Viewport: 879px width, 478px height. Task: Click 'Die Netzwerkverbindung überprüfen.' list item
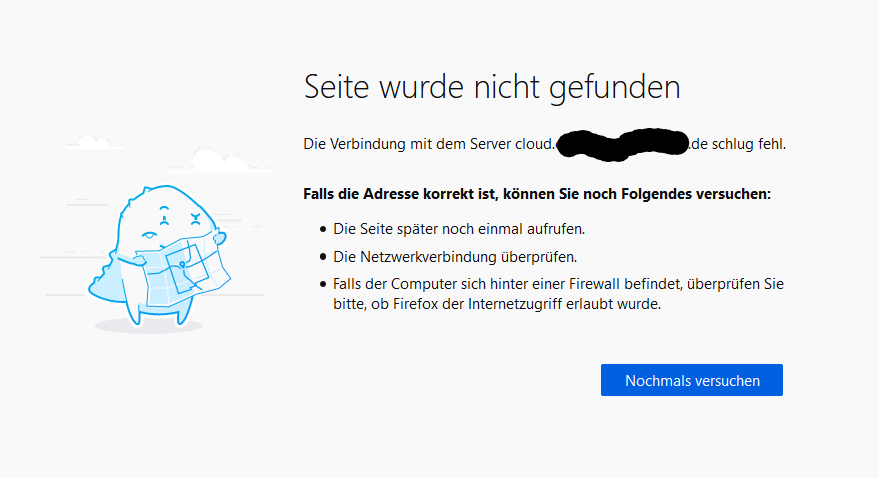tap(455, 257)
